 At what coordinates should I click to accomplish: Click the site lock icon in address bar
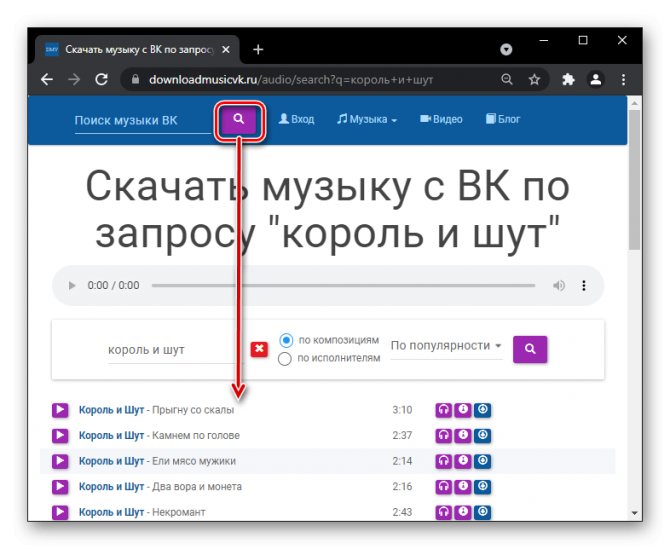(135, 79)
